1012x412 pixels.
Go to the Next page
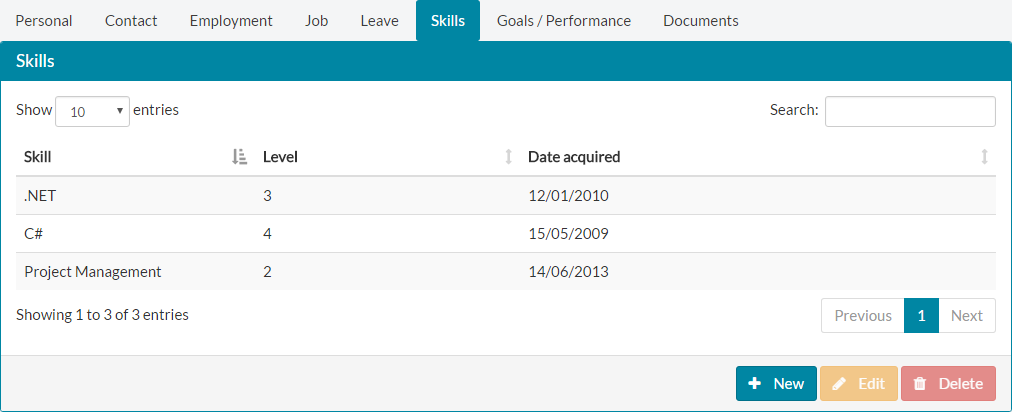[x=966, y=316]
